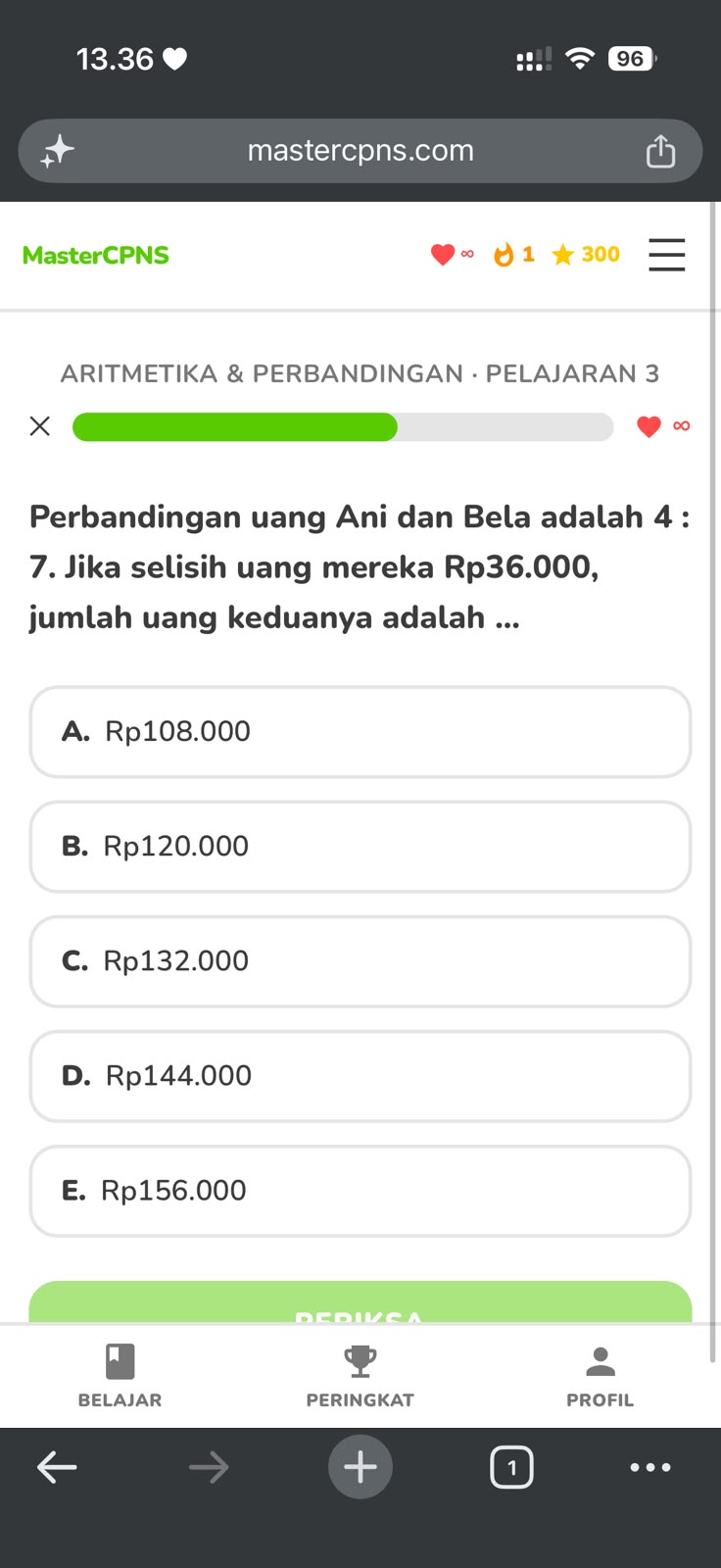Image resolution: width=721 pixels, height=1568 pixels.
Task: Choose answer E. Rp156.000
Action: [360, 1191]
